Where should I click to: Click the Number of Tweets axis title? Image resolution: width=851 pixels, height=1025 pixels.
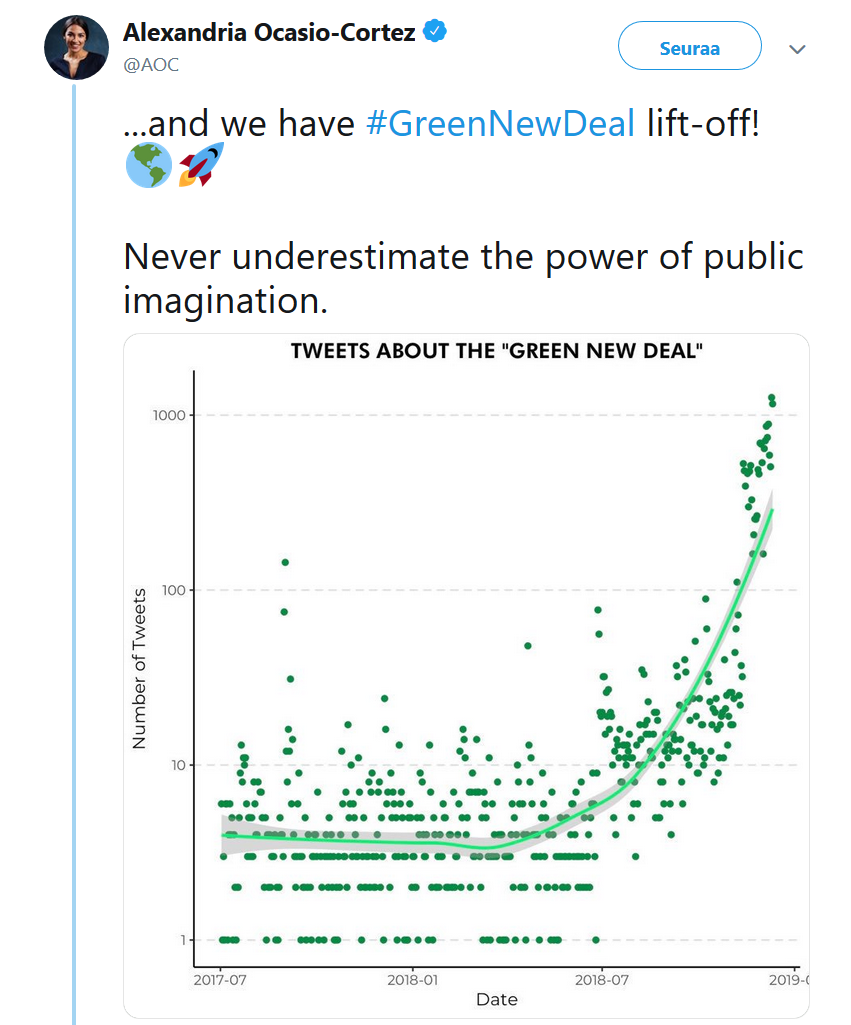(x=139, y=668)
